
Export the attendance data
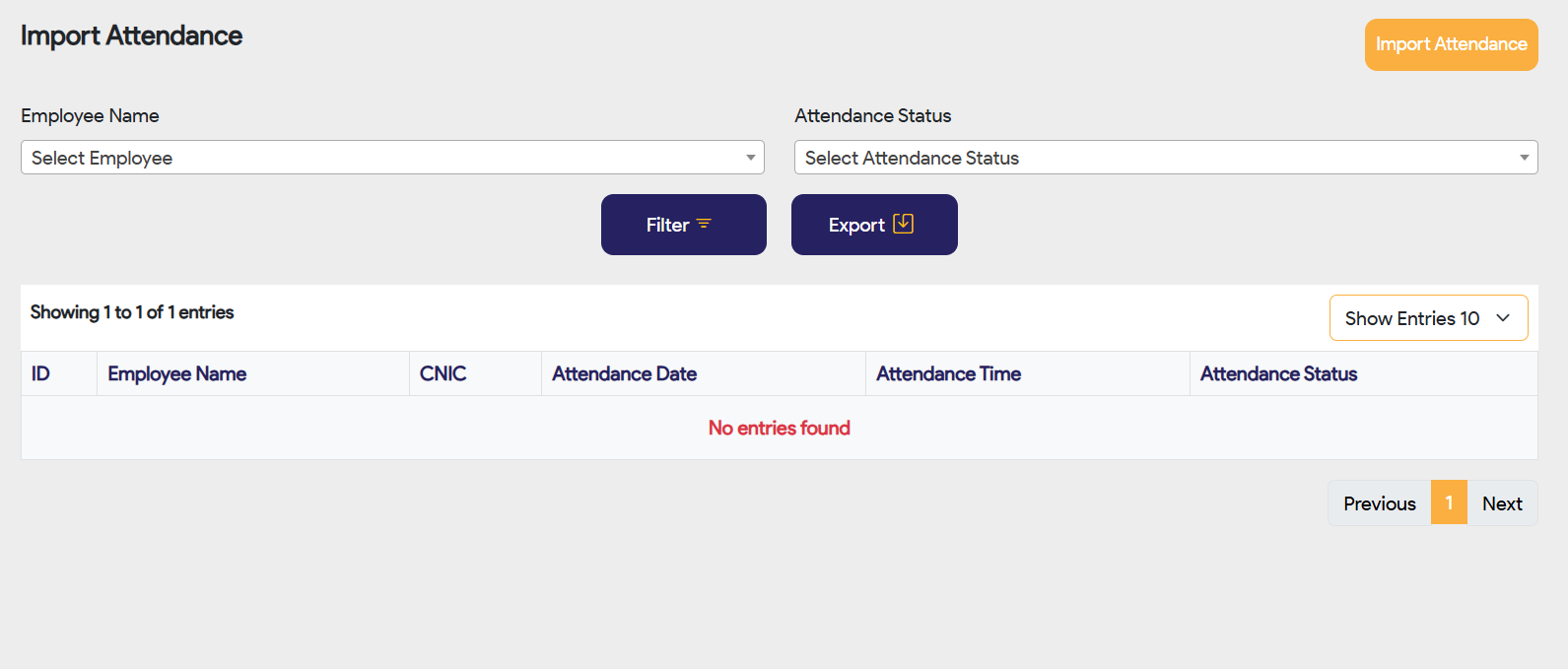(x=873, y=224)
